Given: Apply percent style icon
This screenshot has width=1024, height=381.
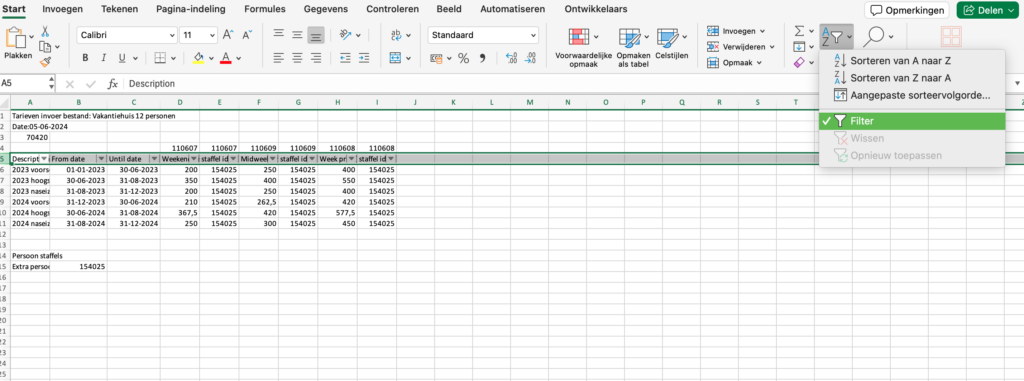Looking at the screenshot, I should pyautogui.click(x=464, y=58).
